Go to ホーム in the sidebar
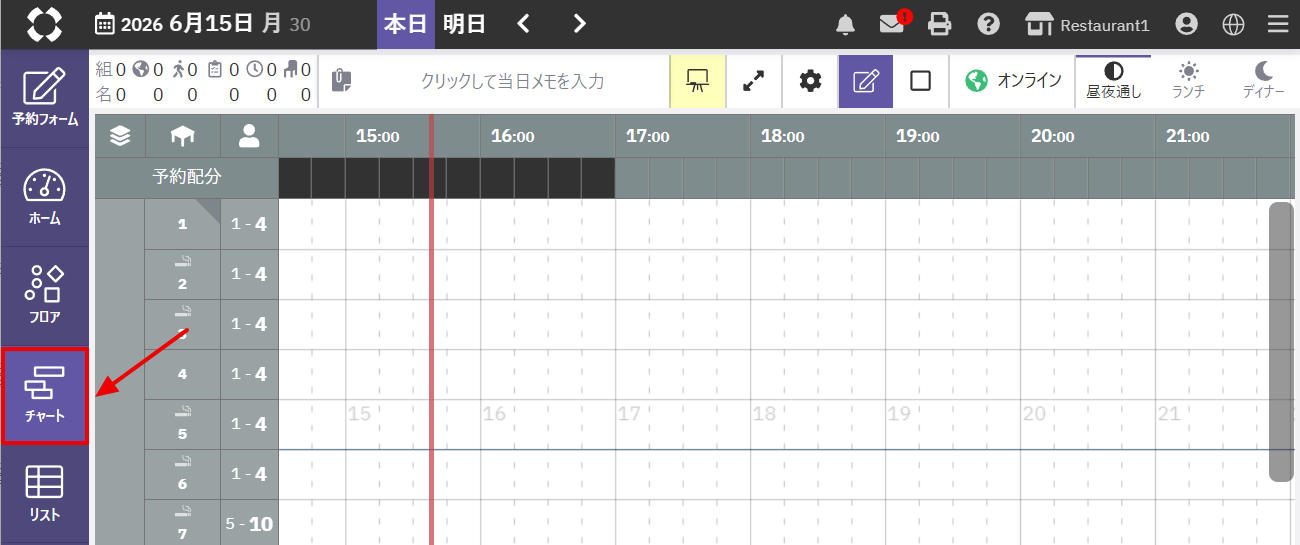The image size is (1300, 545). (44, 197)
